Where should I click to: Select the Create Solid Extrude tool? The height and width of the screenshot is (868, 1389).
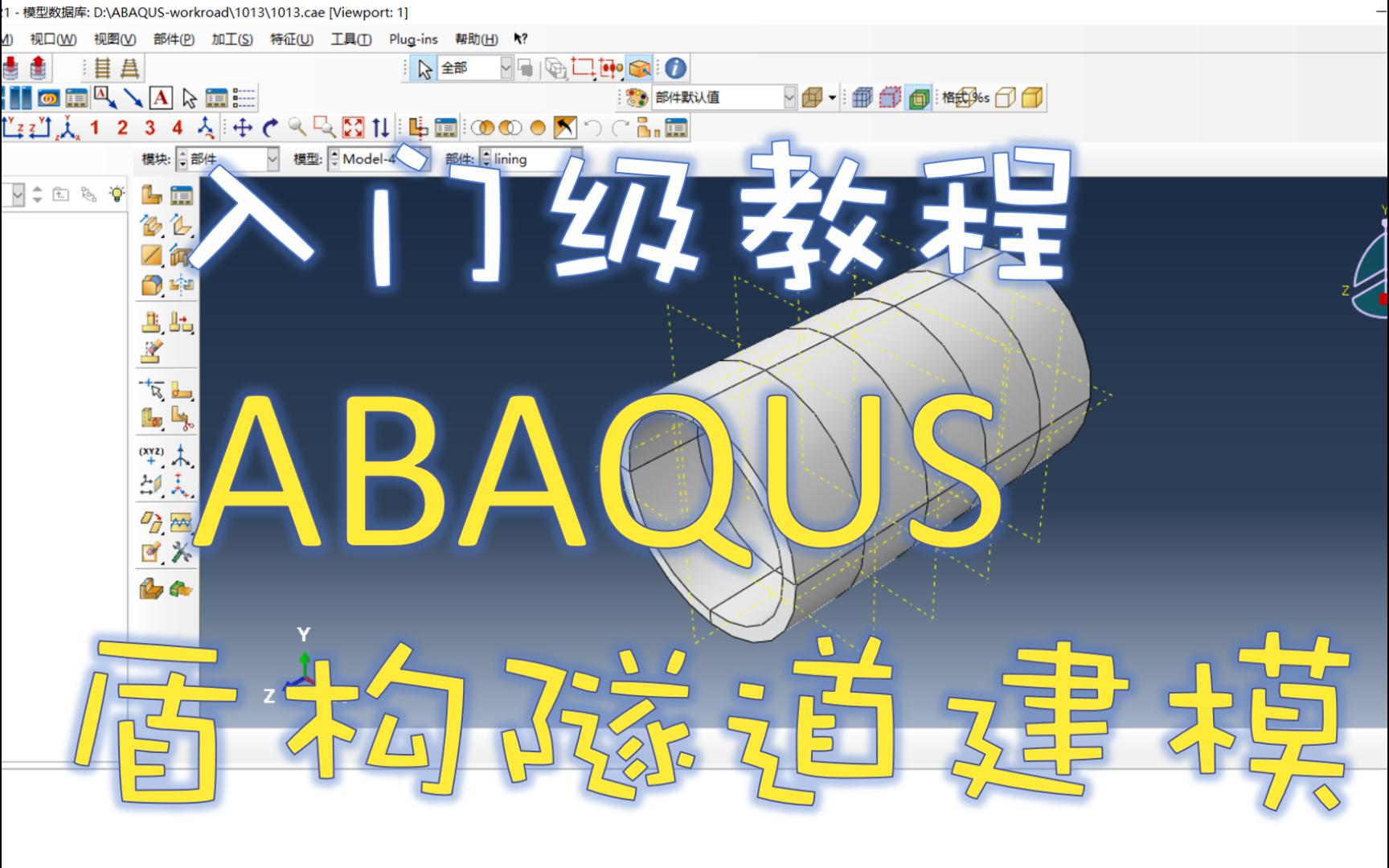point(152,226)
